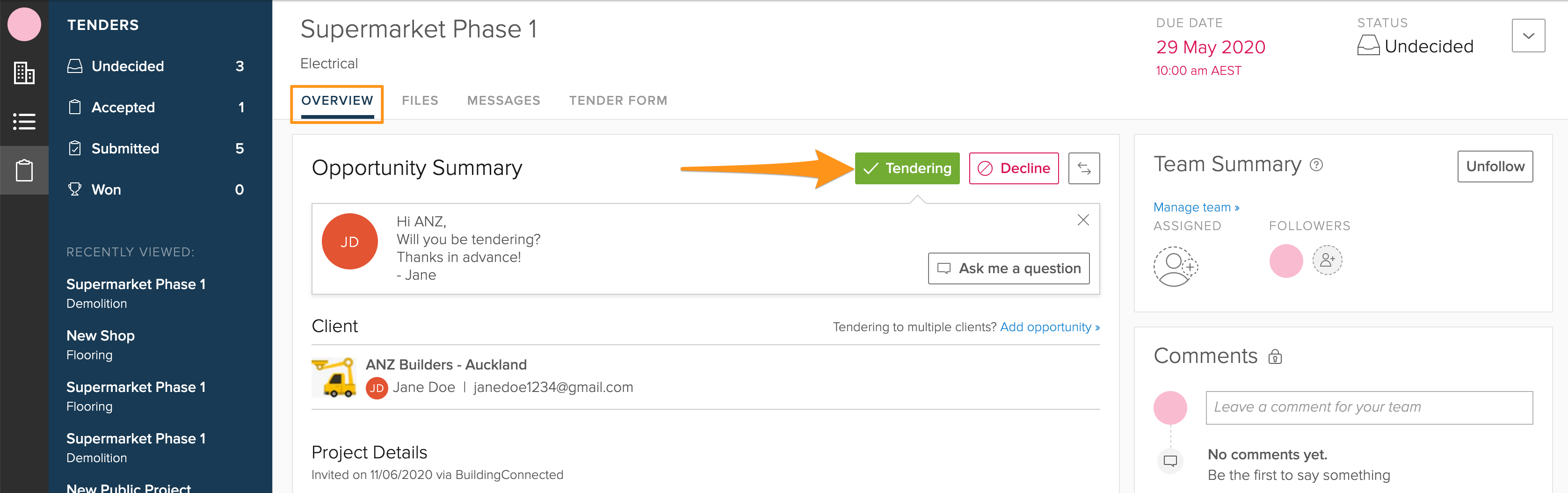The width and height of the screenshot is (1568, 493).
Task: Click the Team Summary help icon
Action: pos(1316,165)
